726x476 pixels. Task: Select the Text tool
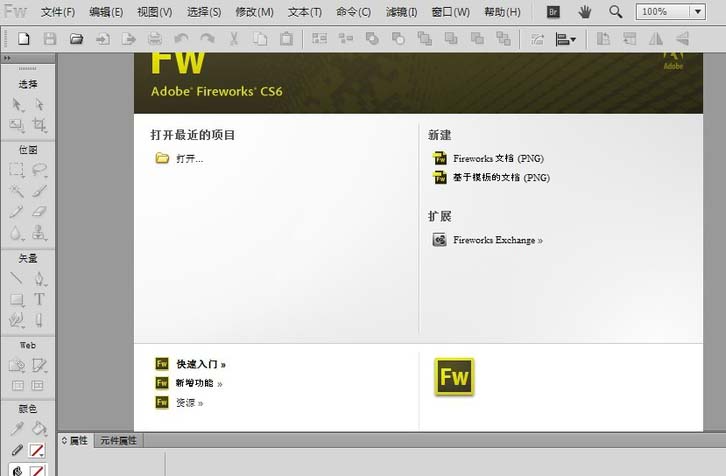pos(39,299)
